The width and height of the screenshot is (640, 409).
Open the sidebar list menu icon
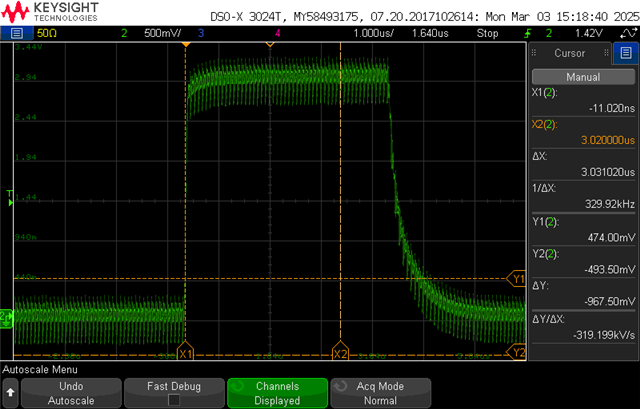(626, 53)
